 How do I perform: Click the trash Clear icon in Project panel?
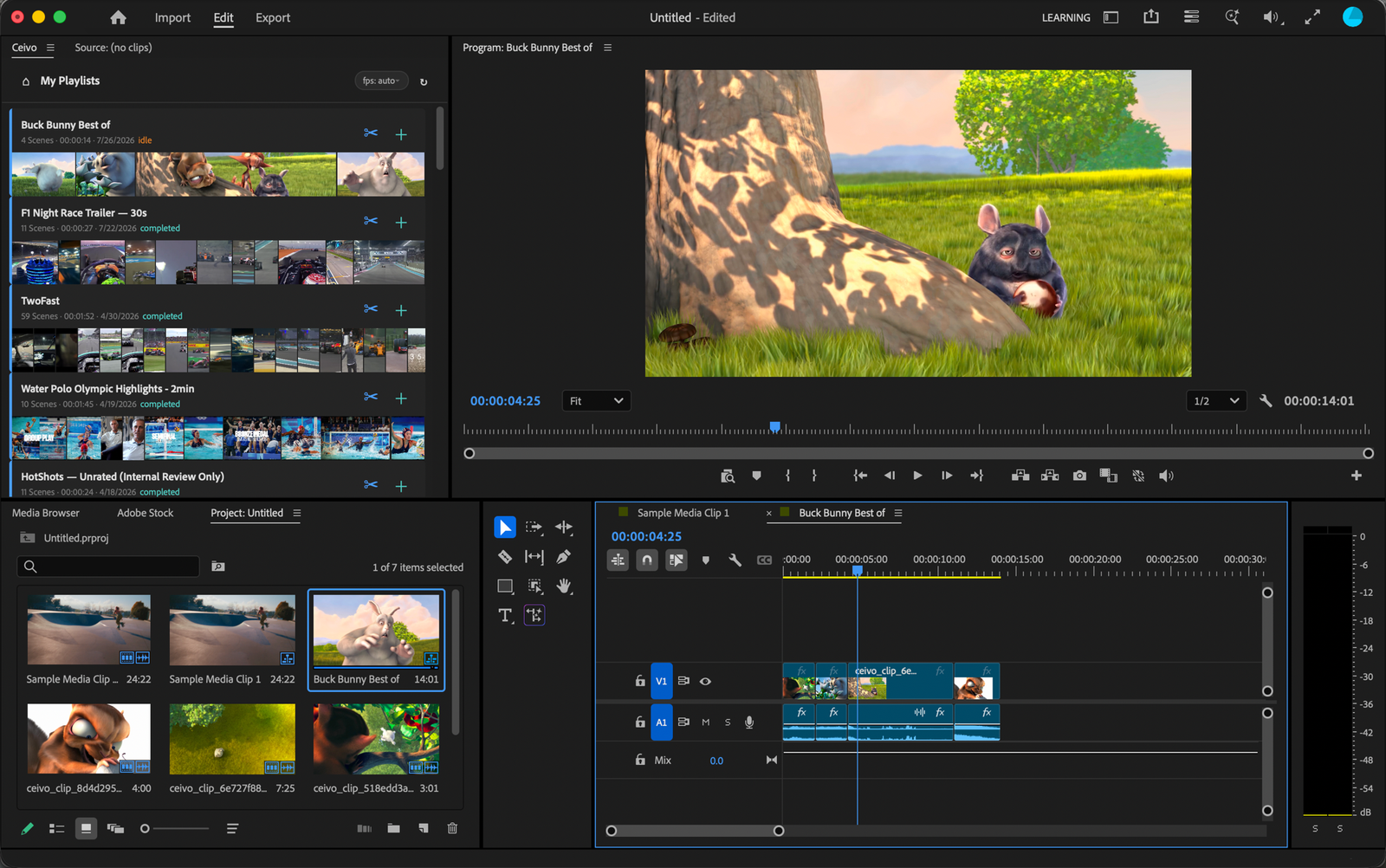[452, 829]
